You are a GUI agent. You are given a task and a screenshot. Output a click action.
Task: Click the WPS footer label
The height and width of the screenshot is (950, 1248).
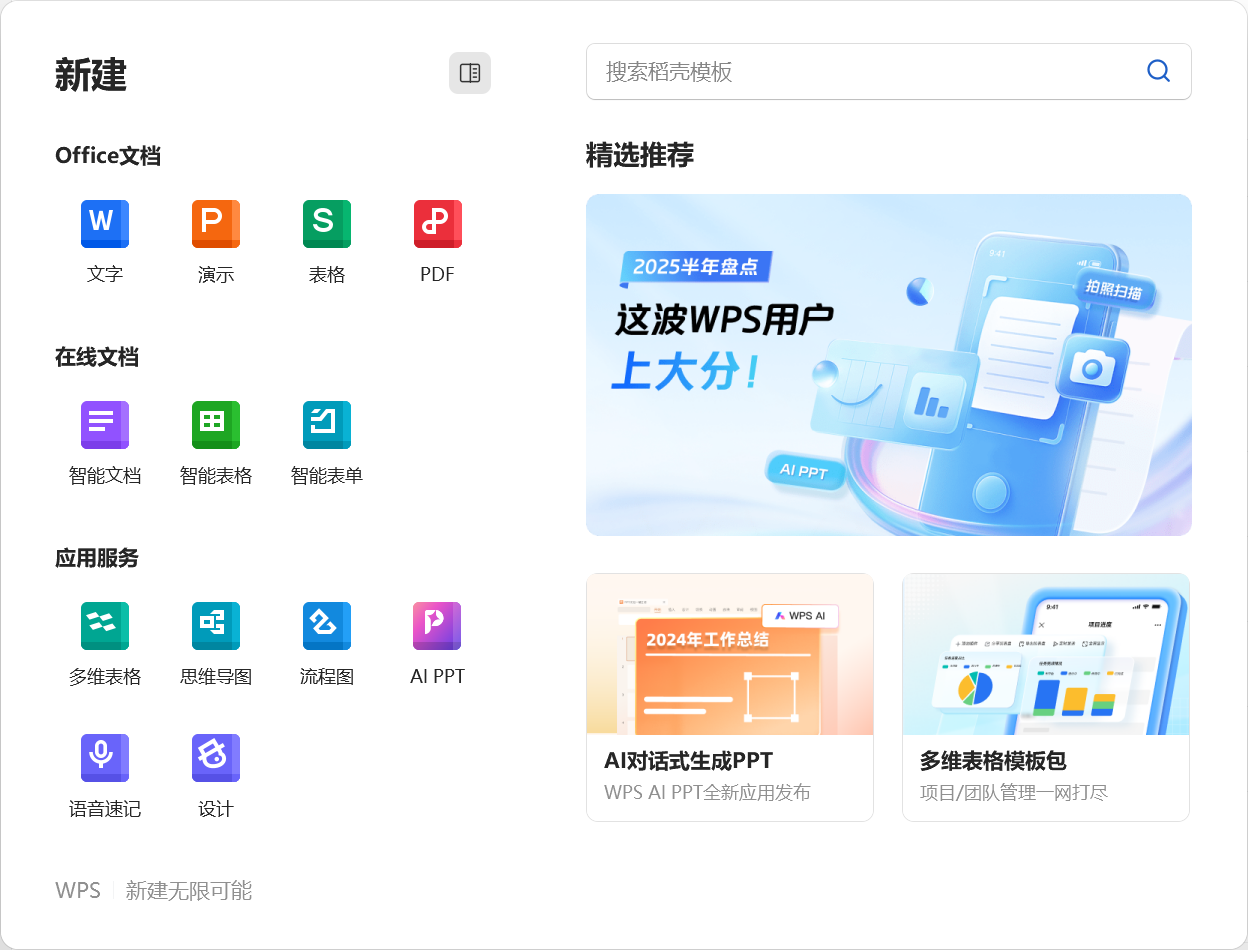tap(78, 890)
